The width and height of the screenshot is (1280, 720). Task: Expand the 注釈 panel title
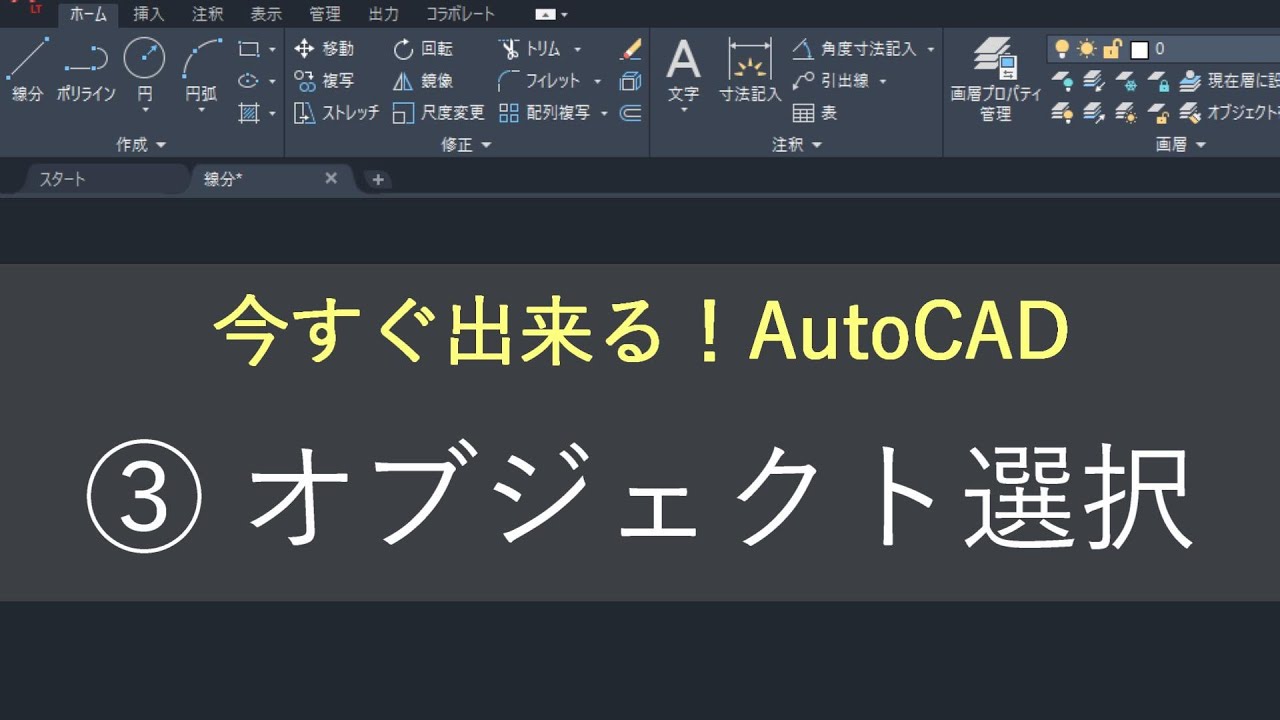point(796,145)
